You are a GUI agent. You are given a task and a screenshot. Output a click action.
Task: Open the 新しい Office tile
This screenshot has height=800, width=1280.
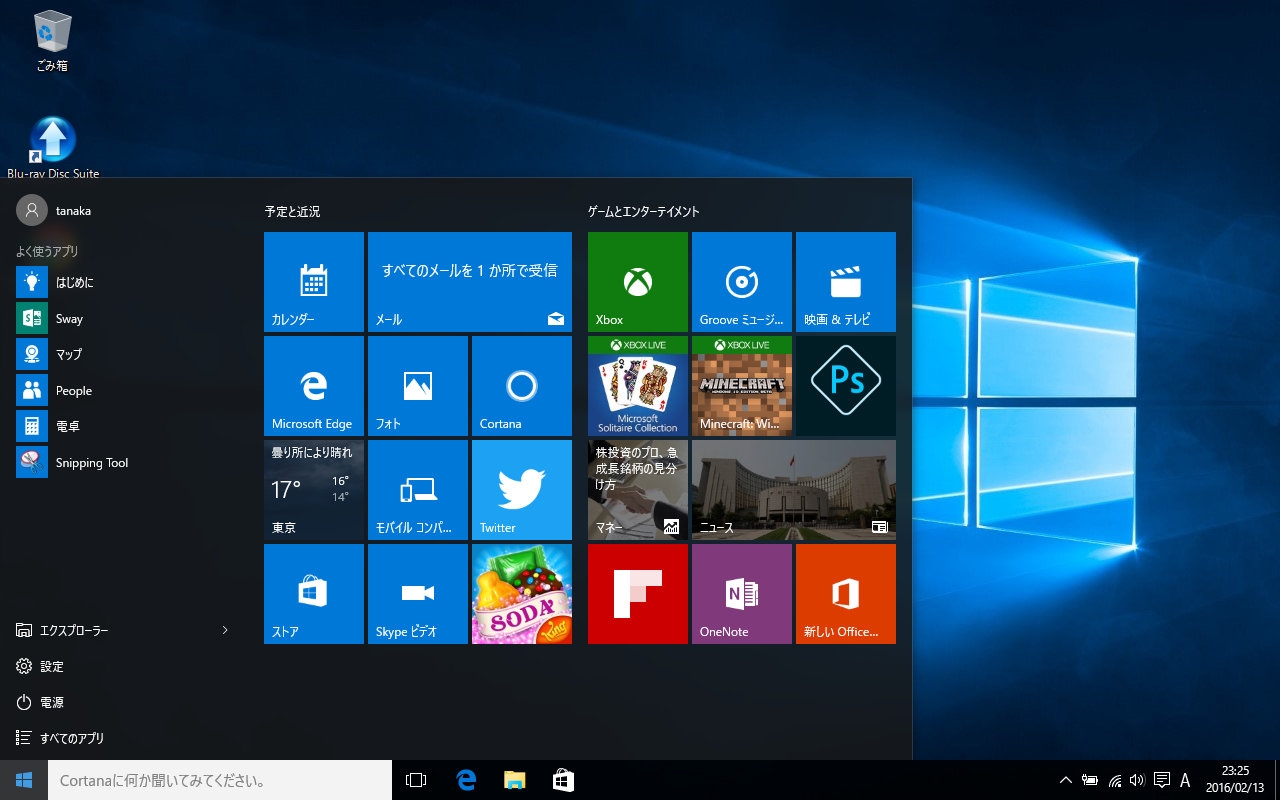(x=846, y=594)
